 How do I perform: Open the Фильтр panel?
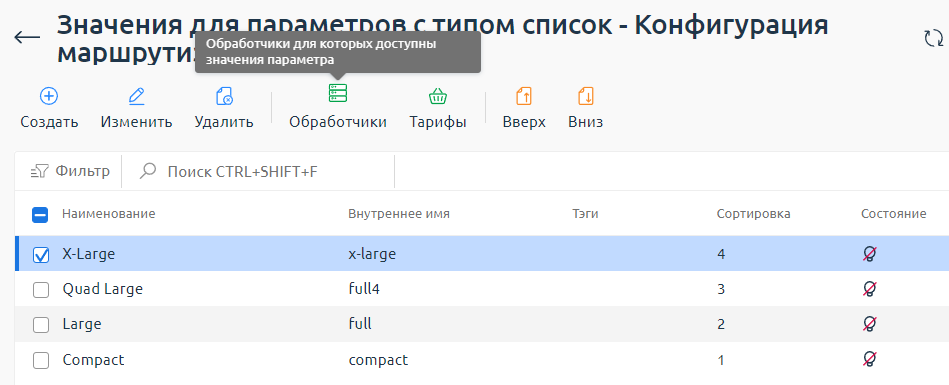point(70,171)
